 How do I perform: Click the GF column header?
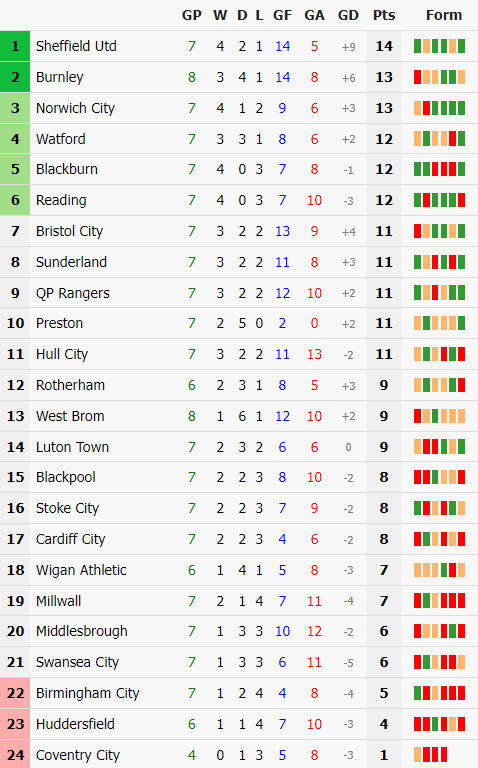[x=283, y=15]
